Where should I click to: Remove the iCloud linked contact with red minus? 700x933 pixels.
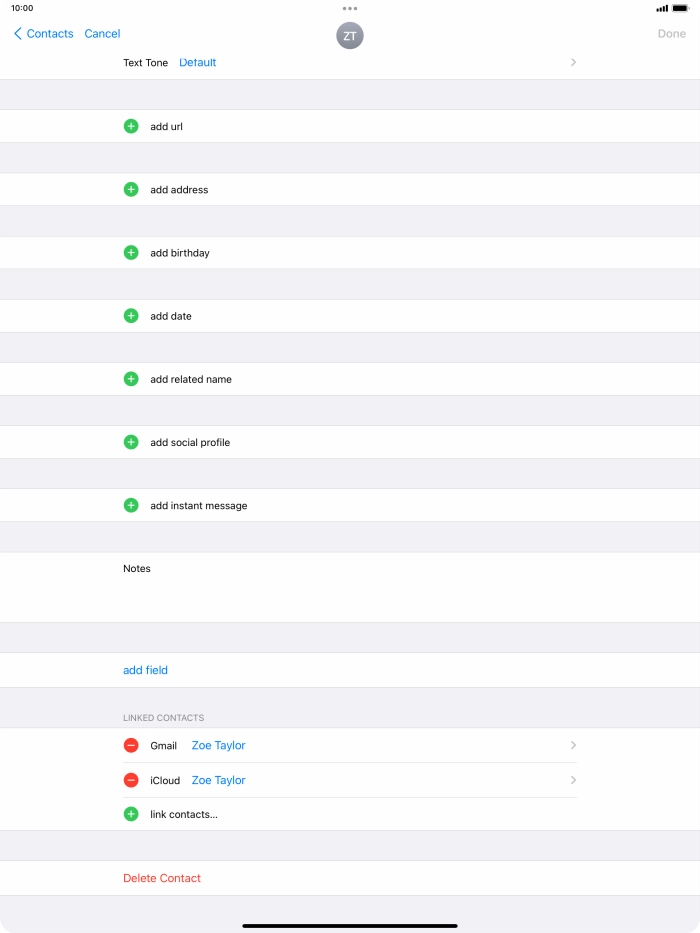pos(131,780)
